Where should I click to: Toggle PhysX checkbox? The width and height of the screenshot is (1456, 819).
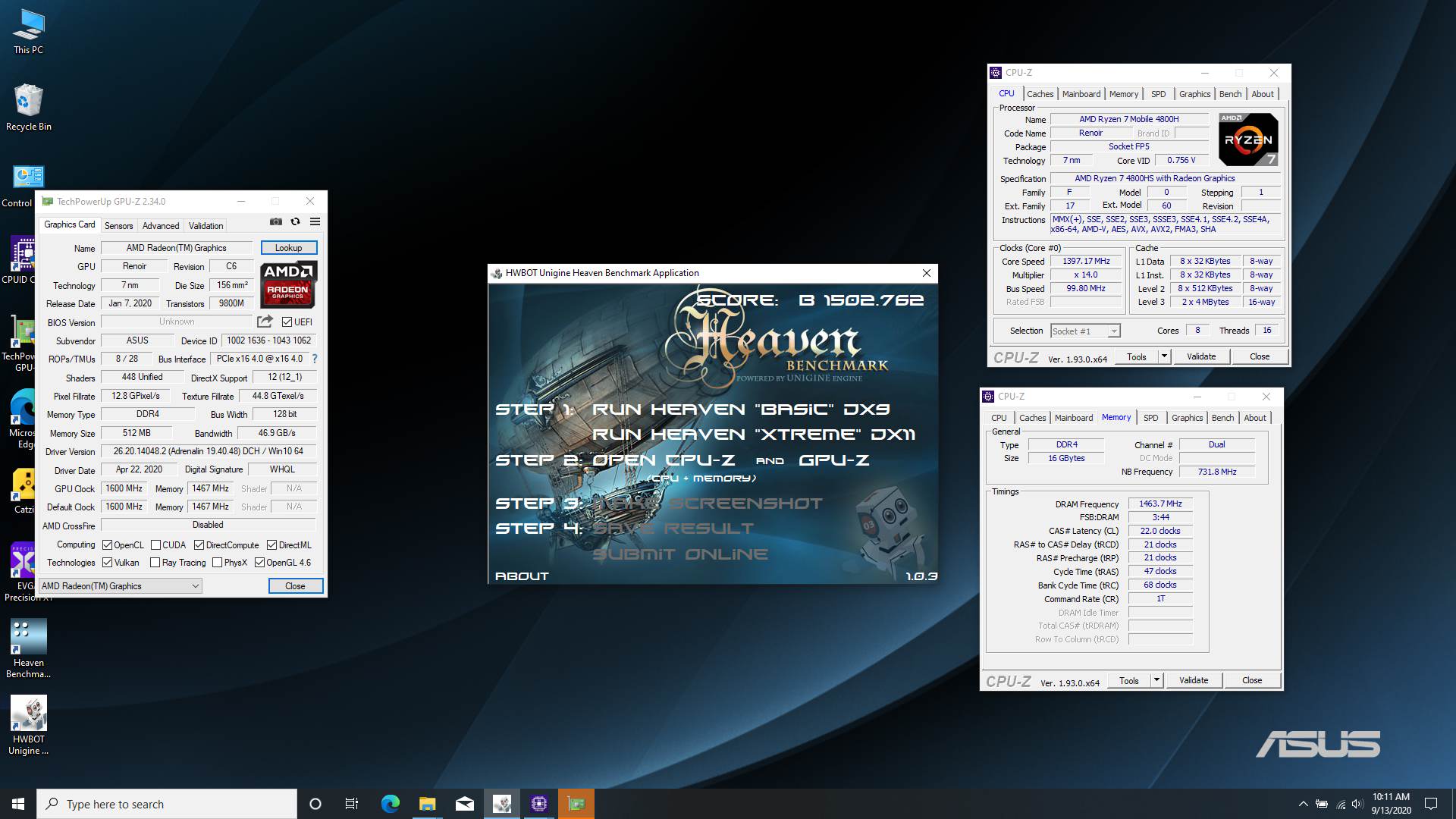tap(218, 562)
